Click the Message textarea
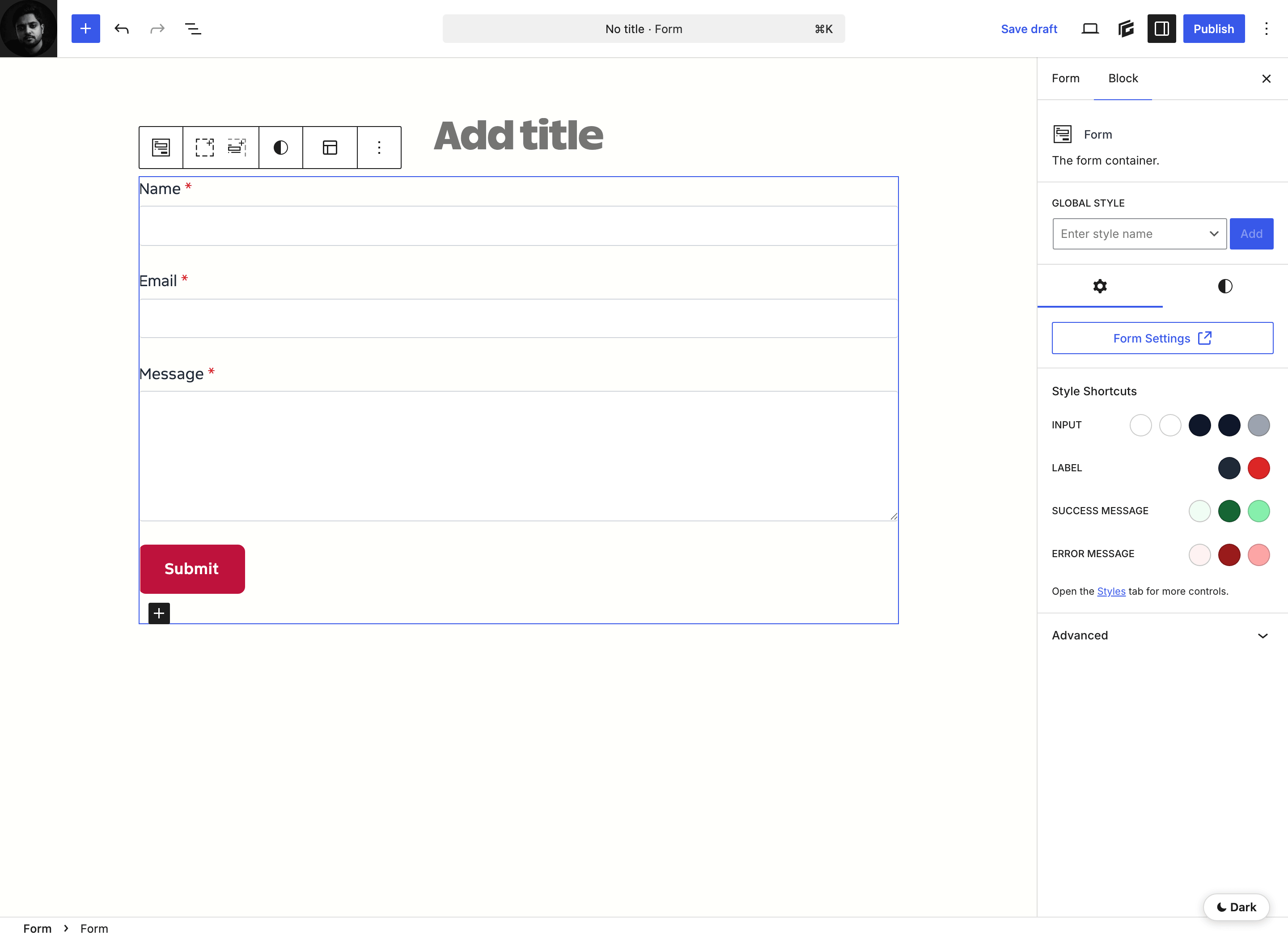1288x939 pixels. [x=518, y=456]
